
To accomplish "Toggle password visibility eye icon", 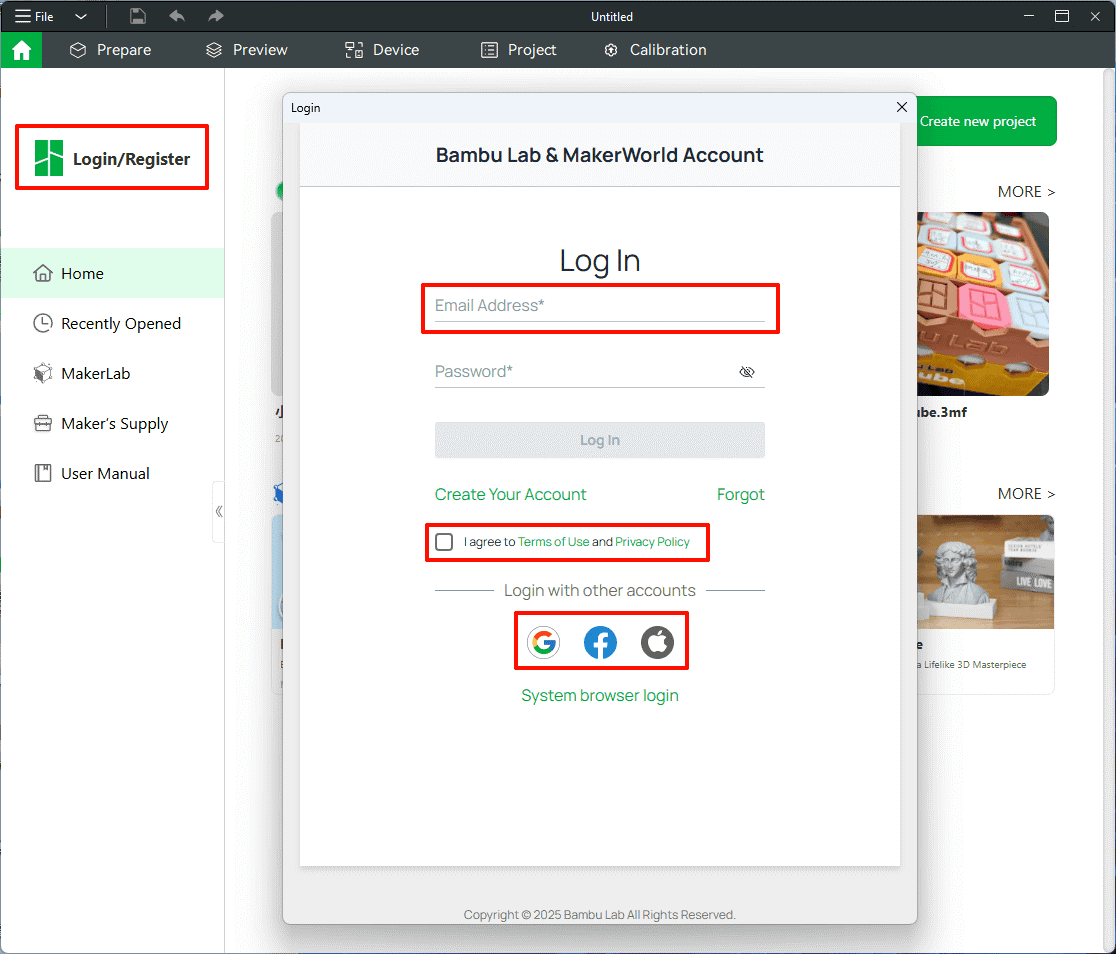I will coord(746,372).
